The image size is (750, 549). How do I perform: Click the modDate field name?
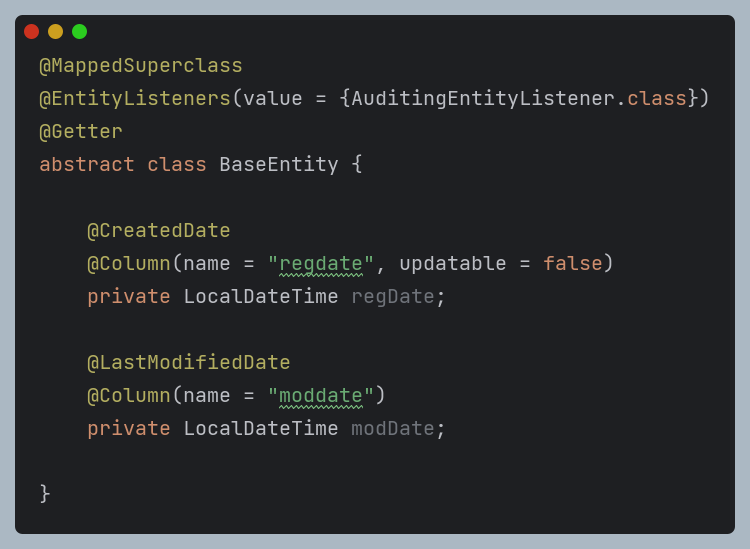coord(393,429)
